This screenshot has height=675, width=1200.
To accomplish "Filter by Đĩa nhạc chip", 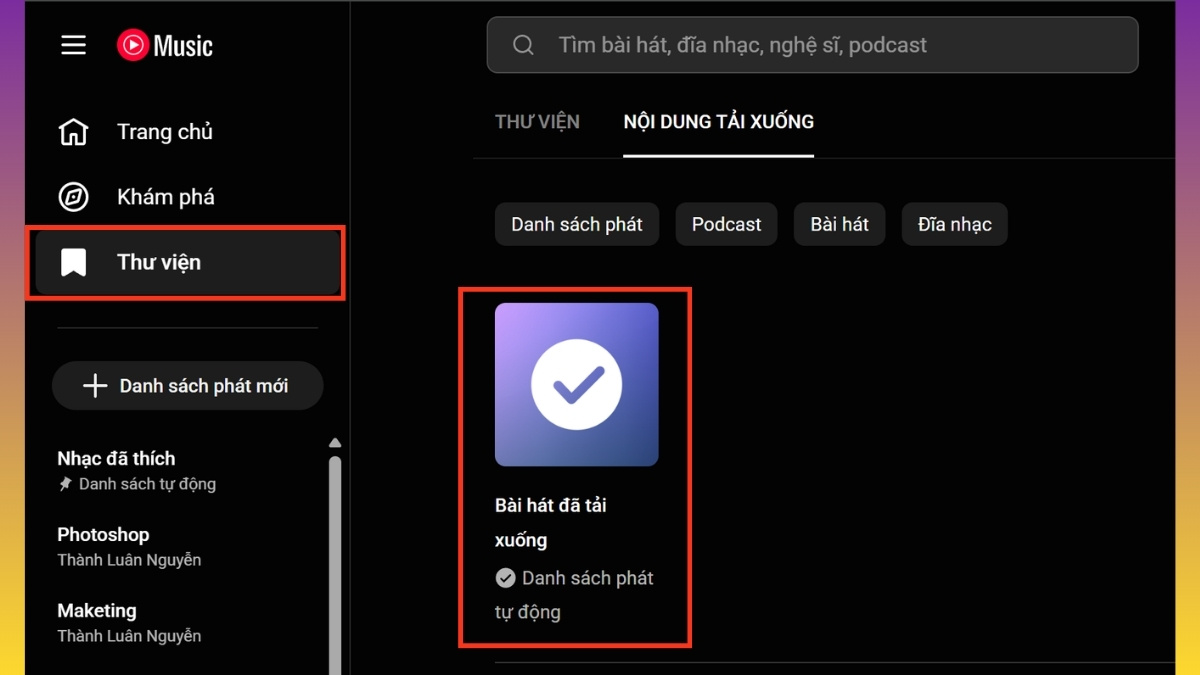I will click(x=955, y=224).
